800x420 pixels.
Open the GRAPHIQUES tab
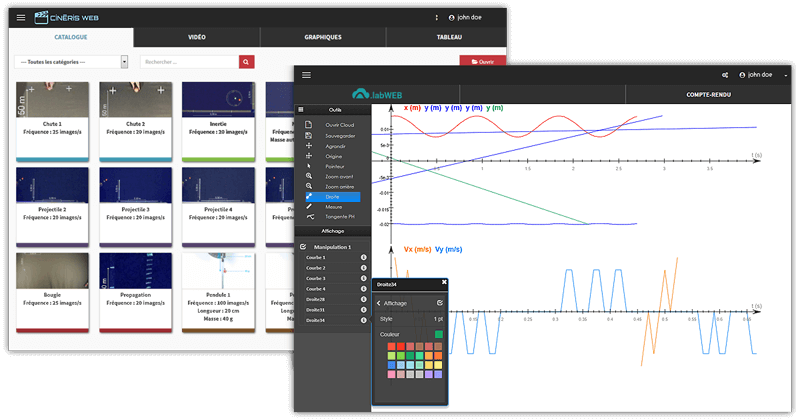323,37
